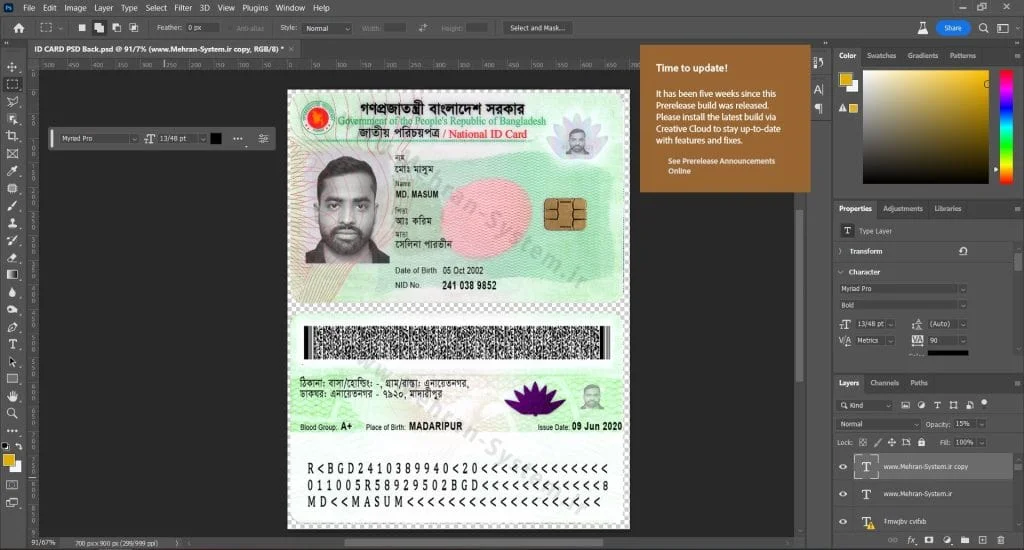The image size is (1024, 550).
Task: Select the Move tool
Action: (x=12, y=67)
